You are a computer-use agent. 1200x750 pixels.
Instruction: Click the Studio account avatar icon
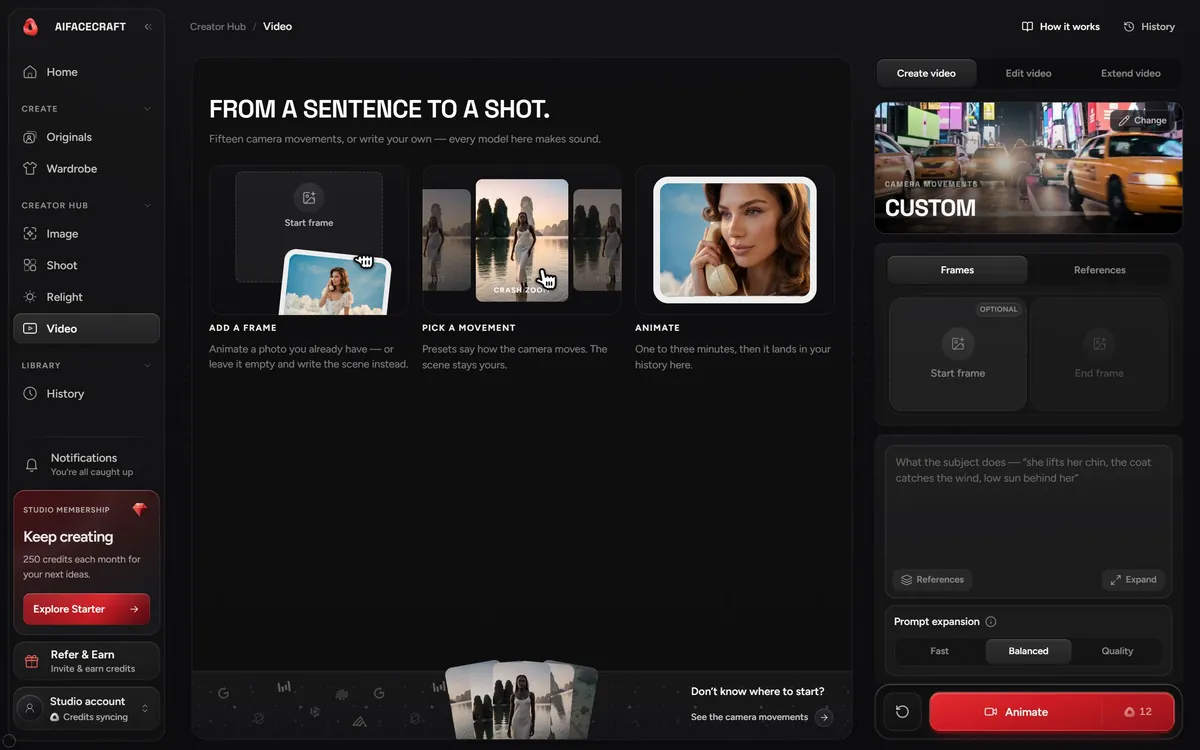30,708
